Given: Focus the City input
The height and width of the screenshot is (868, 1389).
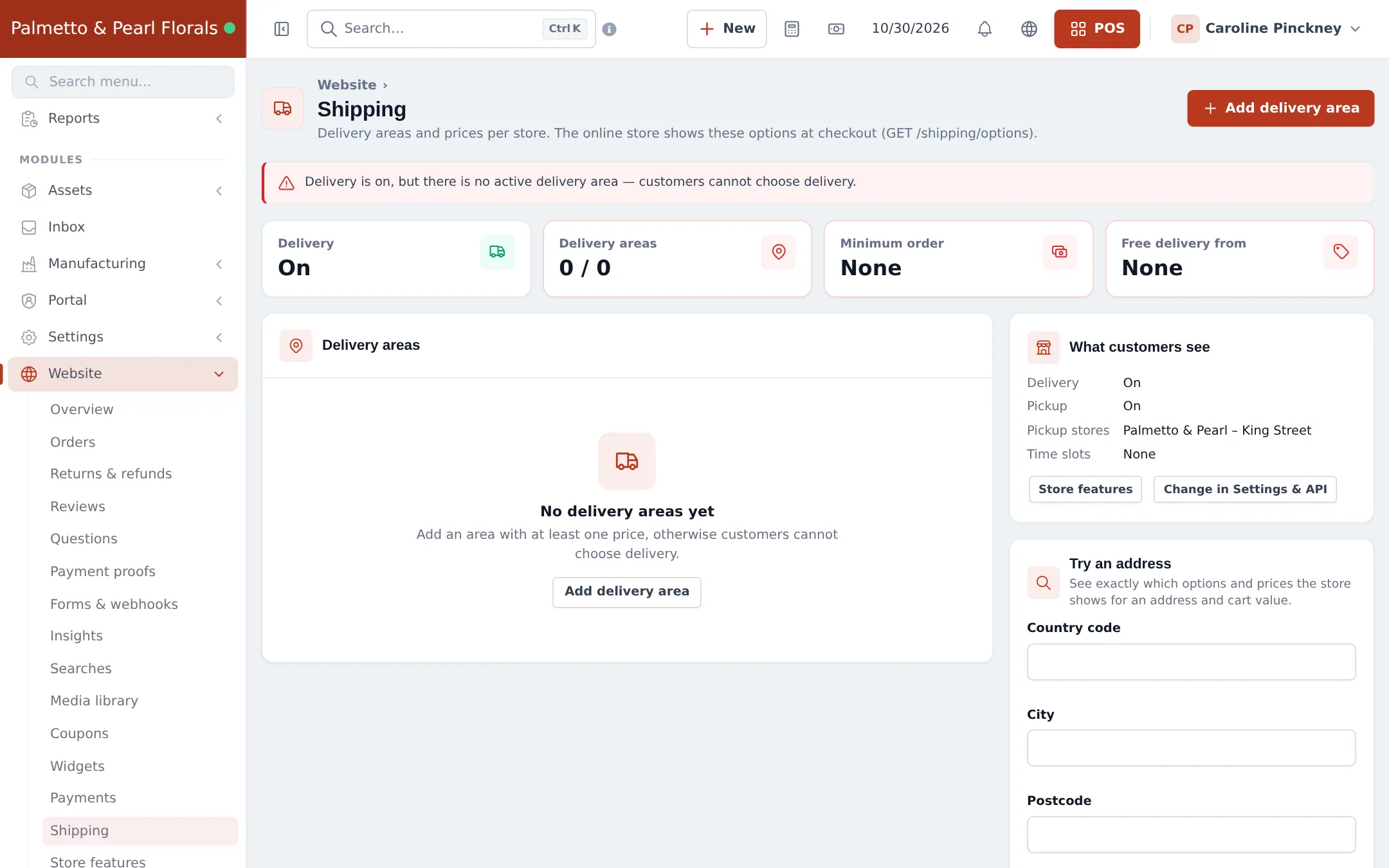Looking at the screenshot, I should tap(1191, 748).
